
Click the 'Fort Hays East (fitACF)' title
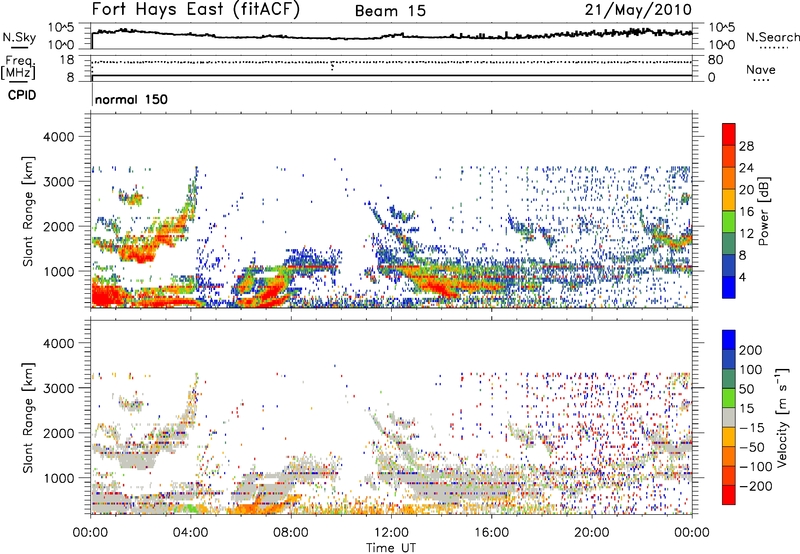pos(196,9)
